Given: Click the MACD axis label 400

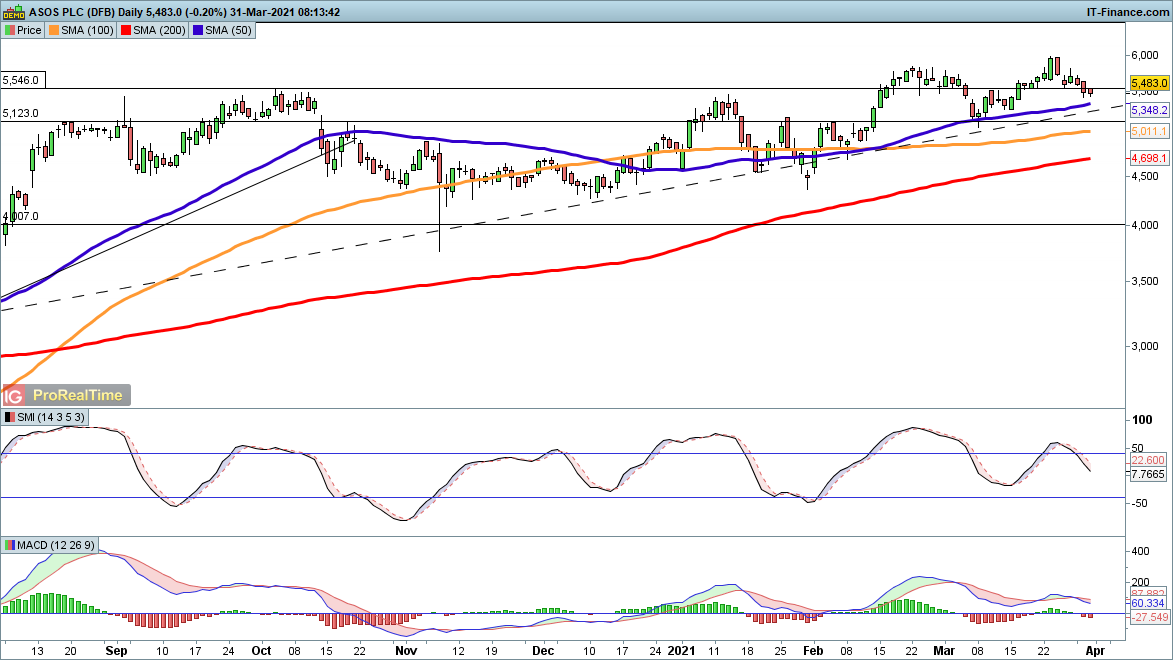Looking at the screenshot, I should (x=1141, y=551).
